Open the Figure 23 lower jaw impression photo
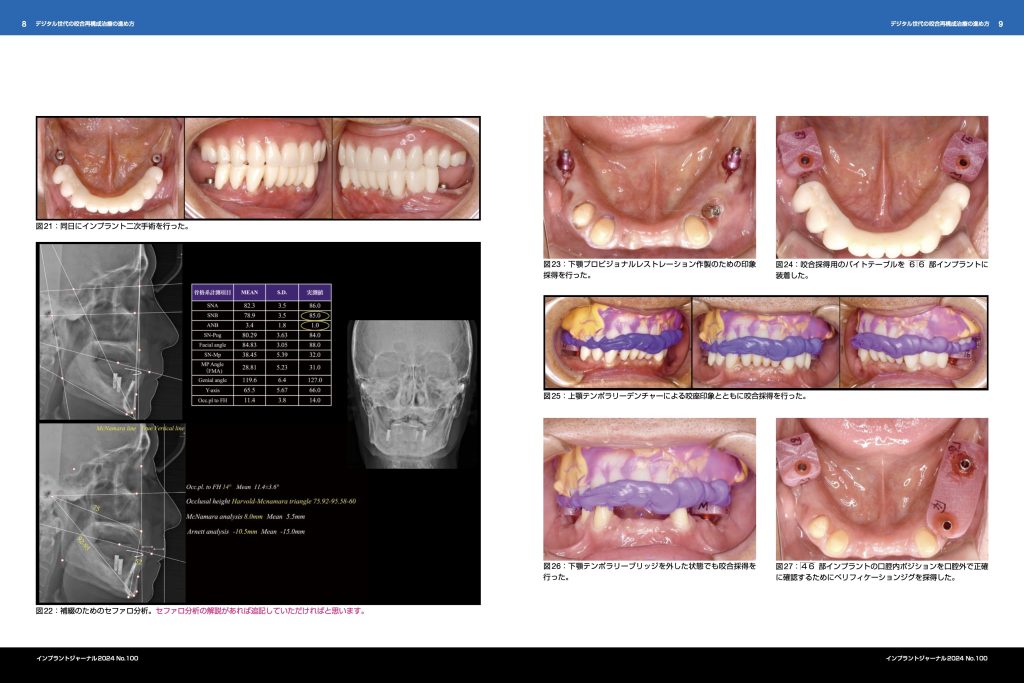Image resolution: width=1024 pixels, height=683 pixels. click(x=649, y=186)
